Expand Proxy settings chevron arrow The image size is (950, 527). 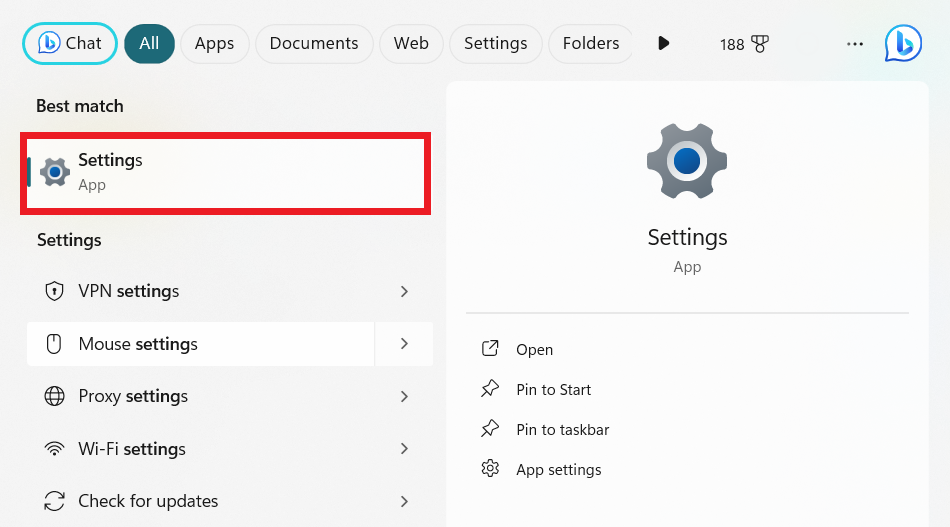(404, 397)
